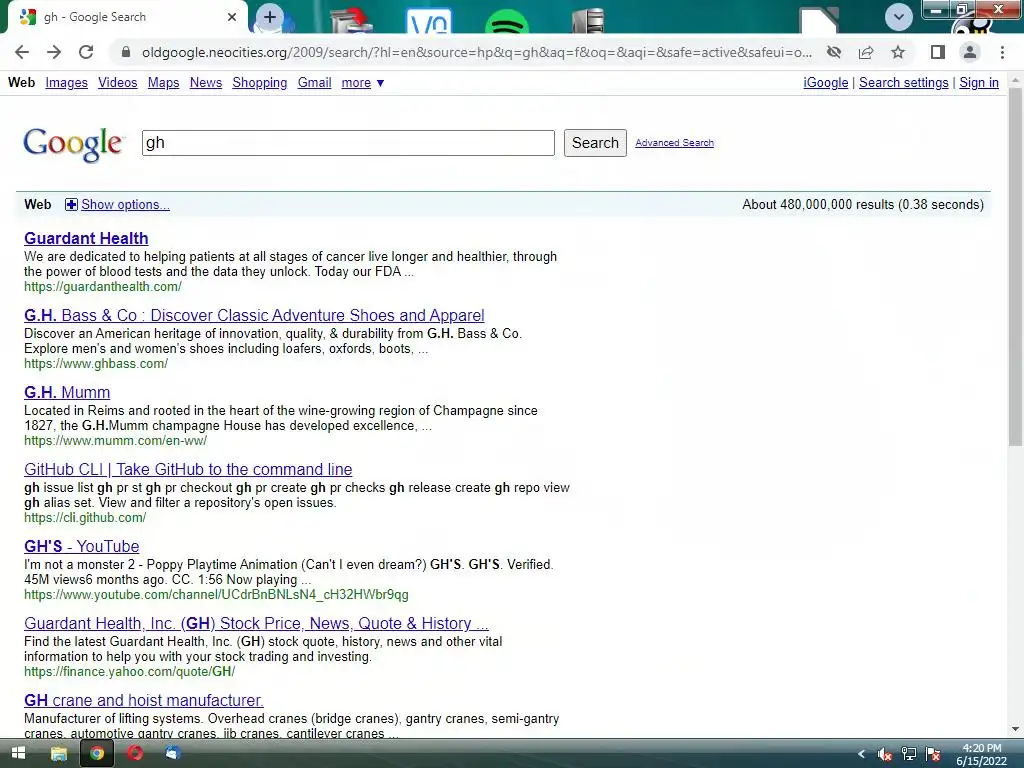Viewport: 1024px width, 768px height.
Task: Click the cli.github.com green URL
Action: (85, 518)
